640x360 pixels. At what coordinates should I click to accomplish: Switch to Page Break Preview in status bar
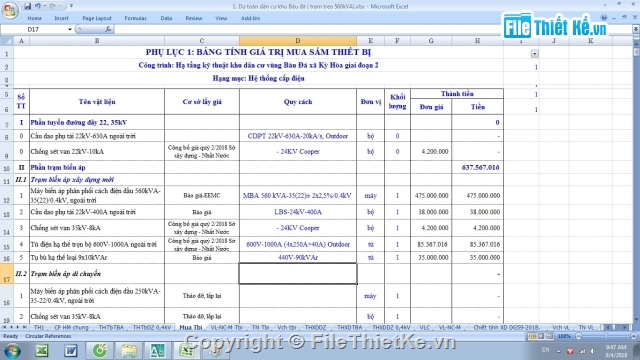pos(549,336)
